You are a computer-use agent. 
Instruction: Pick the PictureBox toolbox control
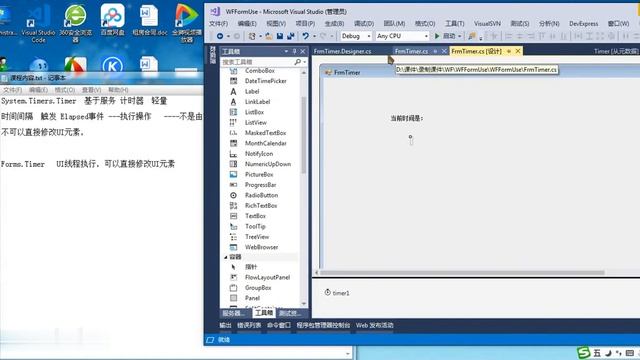click(x=260, y=174)
